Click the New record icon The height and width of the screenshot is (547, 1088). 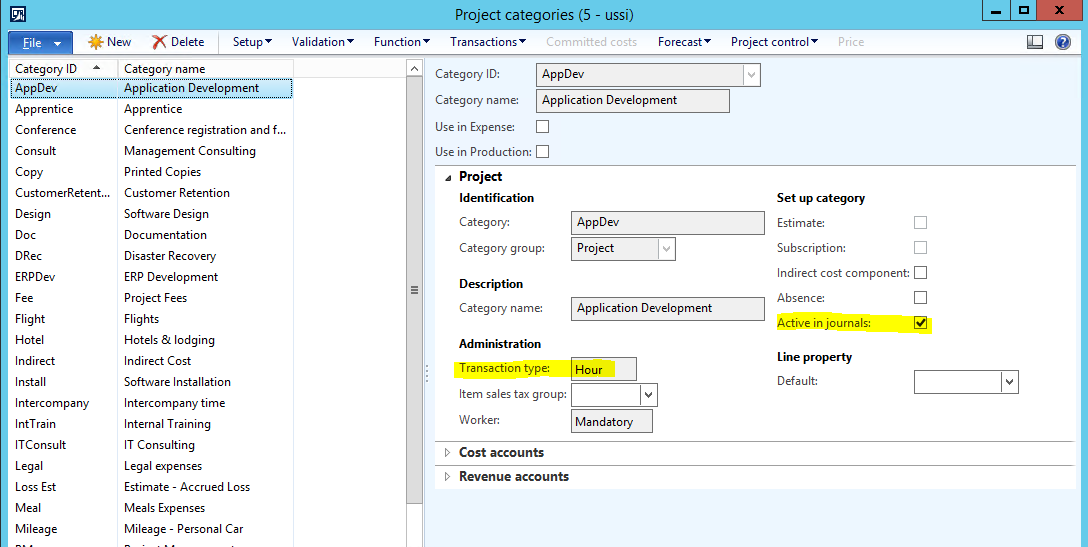coord(96,42)
